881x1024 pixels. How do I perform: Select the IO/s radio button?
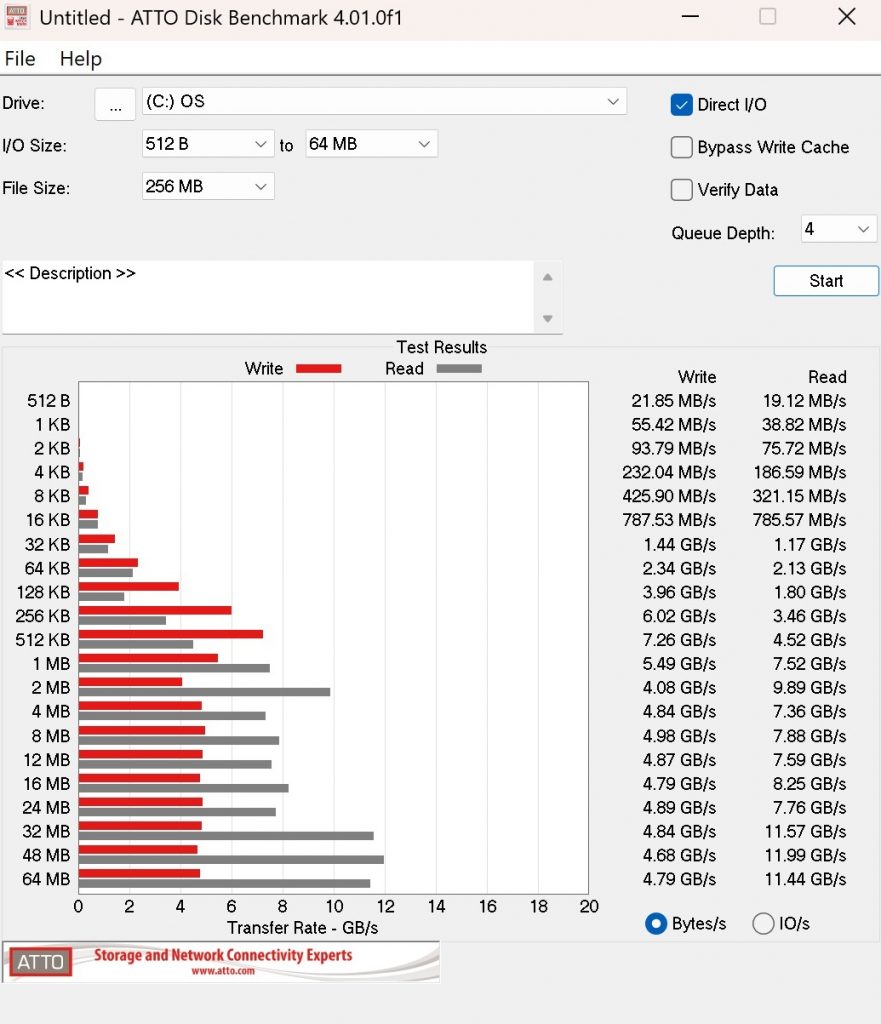tap(763, 924)
